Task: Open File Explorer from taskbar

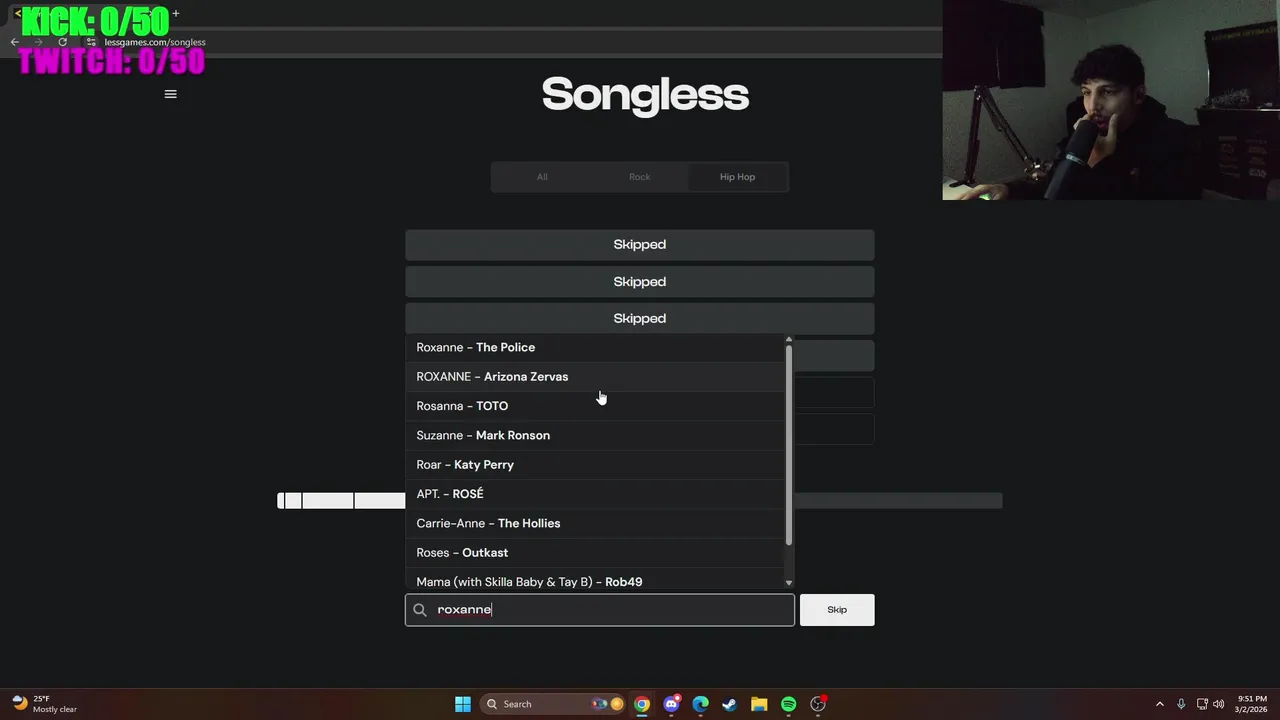Action: pos(759,704)
